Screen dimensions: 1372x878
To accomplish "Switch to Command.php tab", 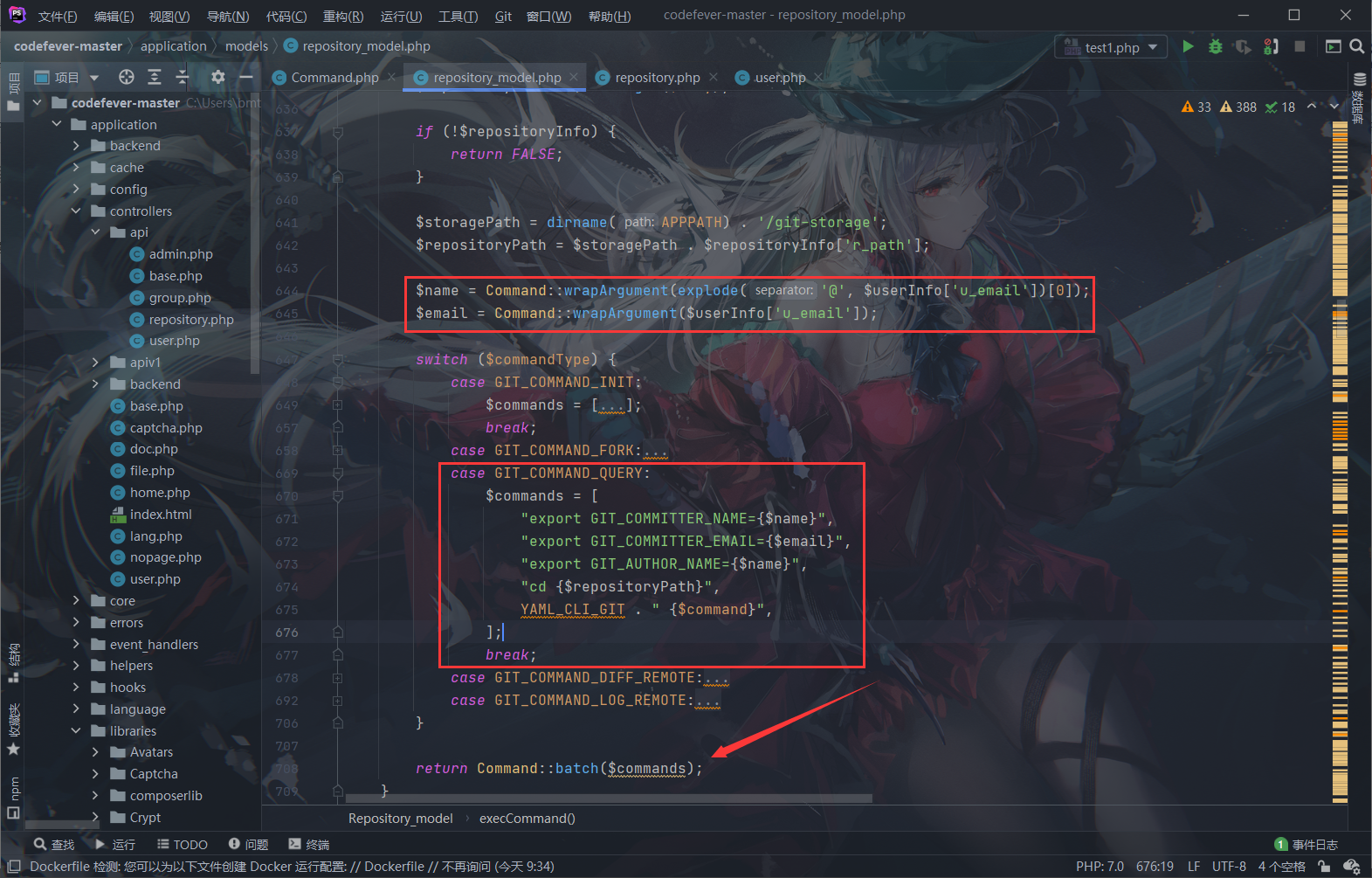I will [x=334, y=77].
